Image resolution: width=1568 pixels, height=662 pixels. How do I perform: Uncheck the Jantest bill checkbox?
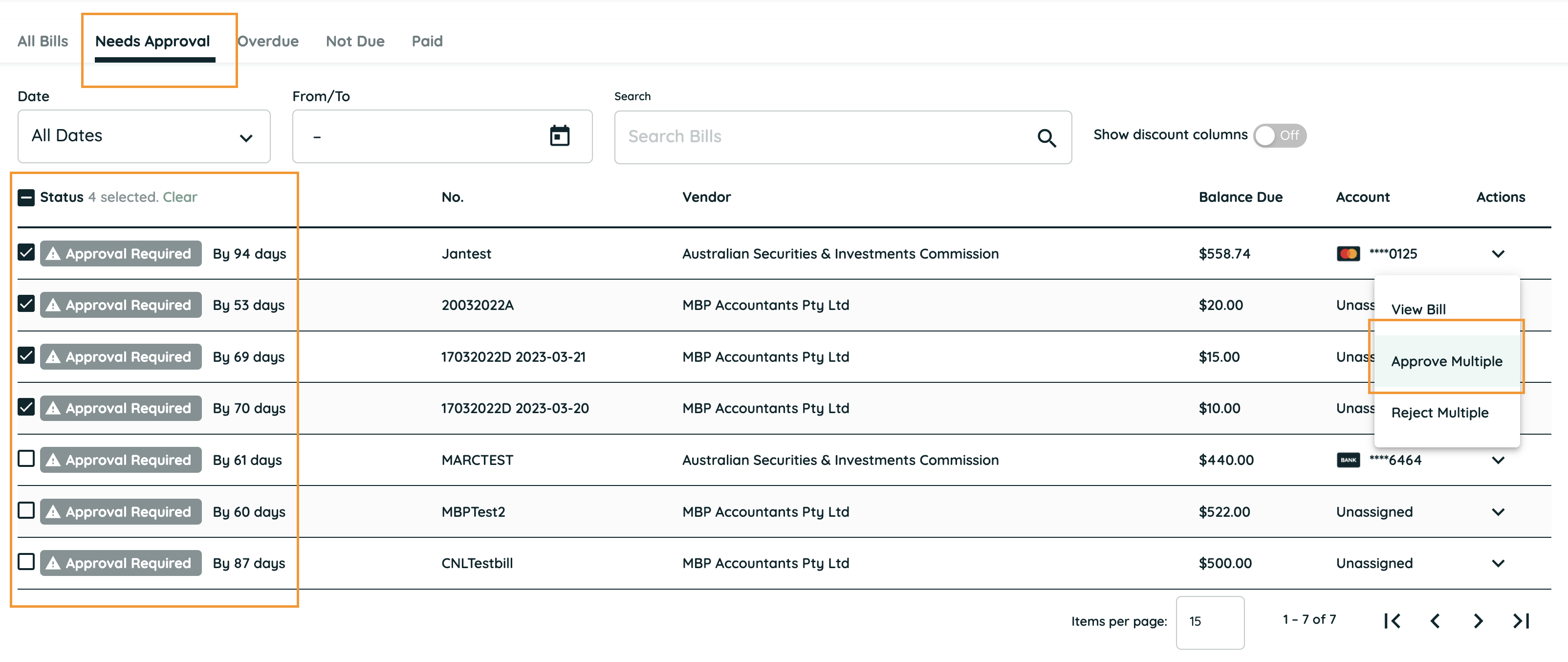point(26,252)
